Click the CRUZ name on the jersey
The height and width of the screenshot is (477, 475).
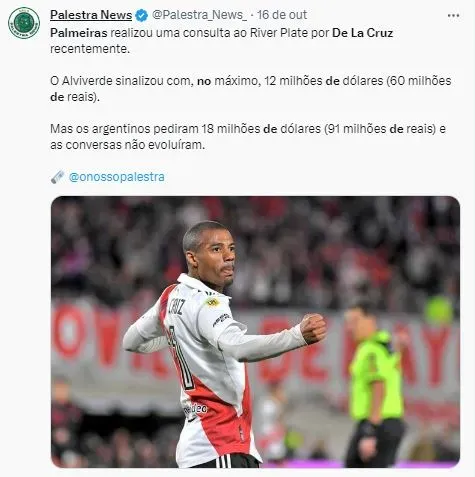pyautogui.click(x=175, y=306)
